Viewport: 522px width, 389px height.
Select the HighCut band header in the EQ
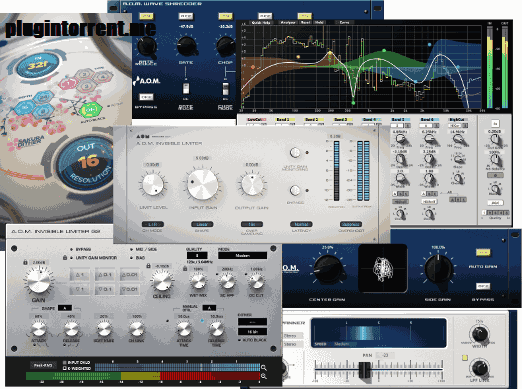pos(457,119)
